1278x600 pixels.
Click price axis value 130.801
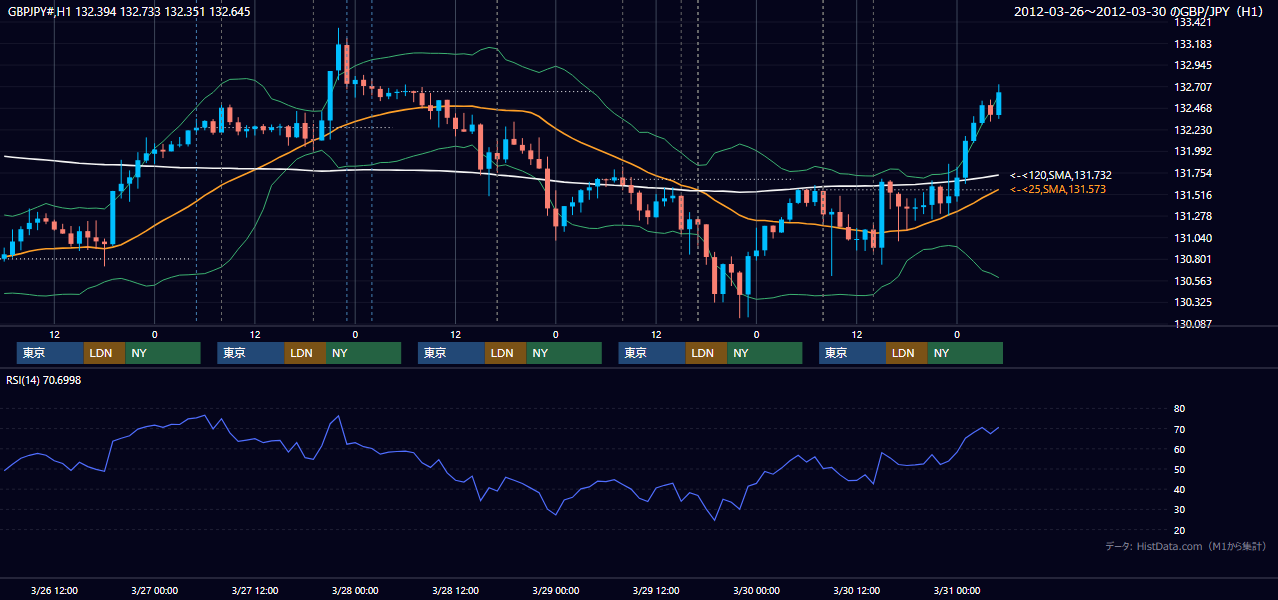(1193, 260)
